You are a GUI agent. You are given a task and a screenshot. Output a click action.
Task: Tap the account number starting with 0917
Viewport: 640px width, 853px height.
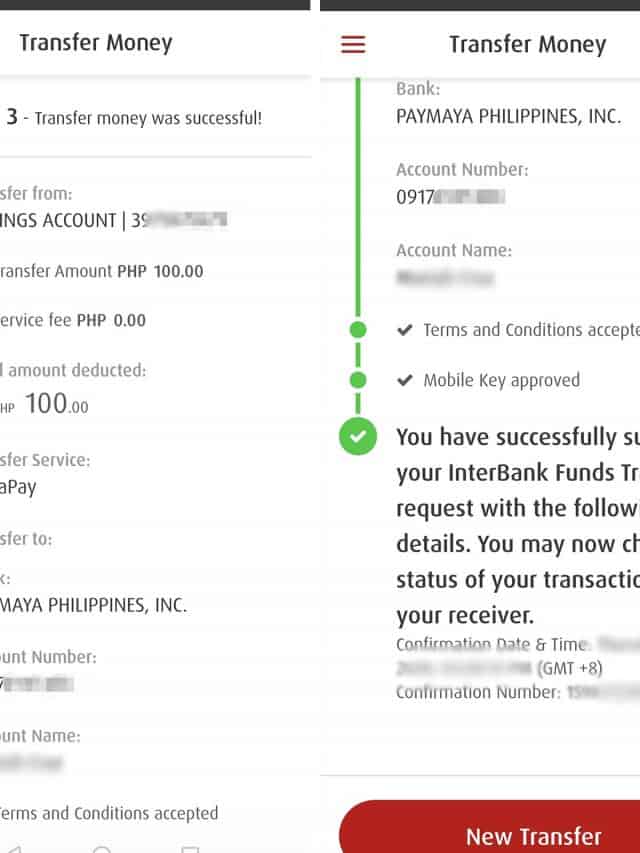[x=449, y=197]
